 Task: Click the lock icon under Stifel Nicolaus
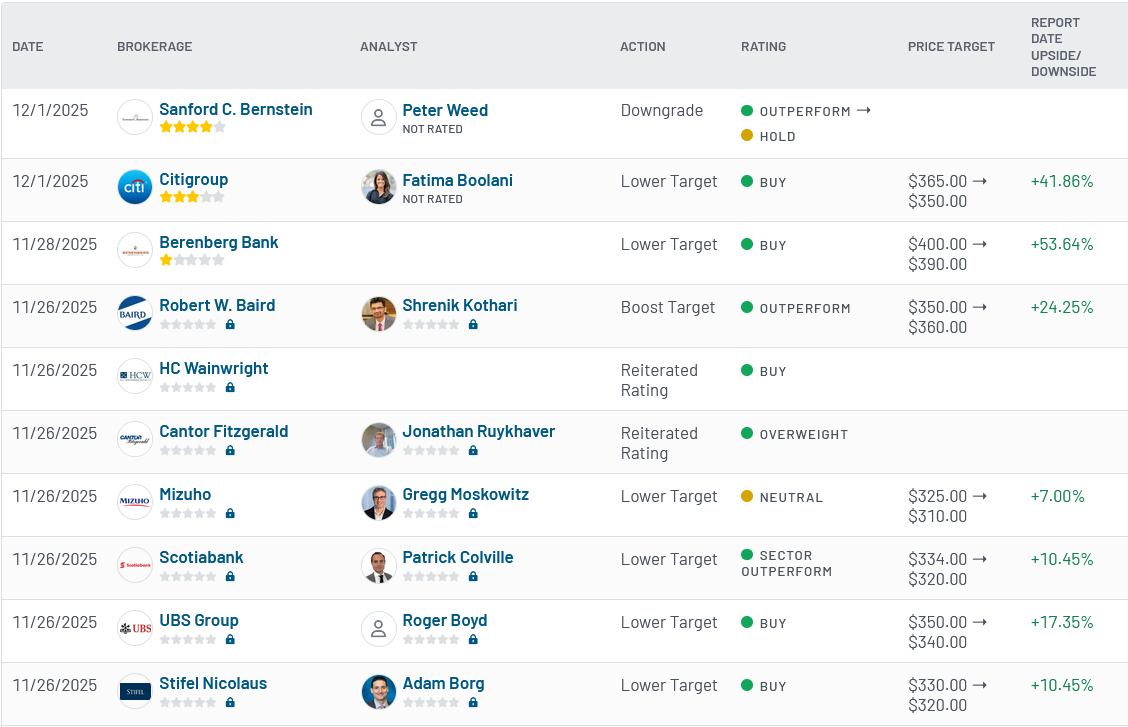pyautogui.click(x=230, y=703)
